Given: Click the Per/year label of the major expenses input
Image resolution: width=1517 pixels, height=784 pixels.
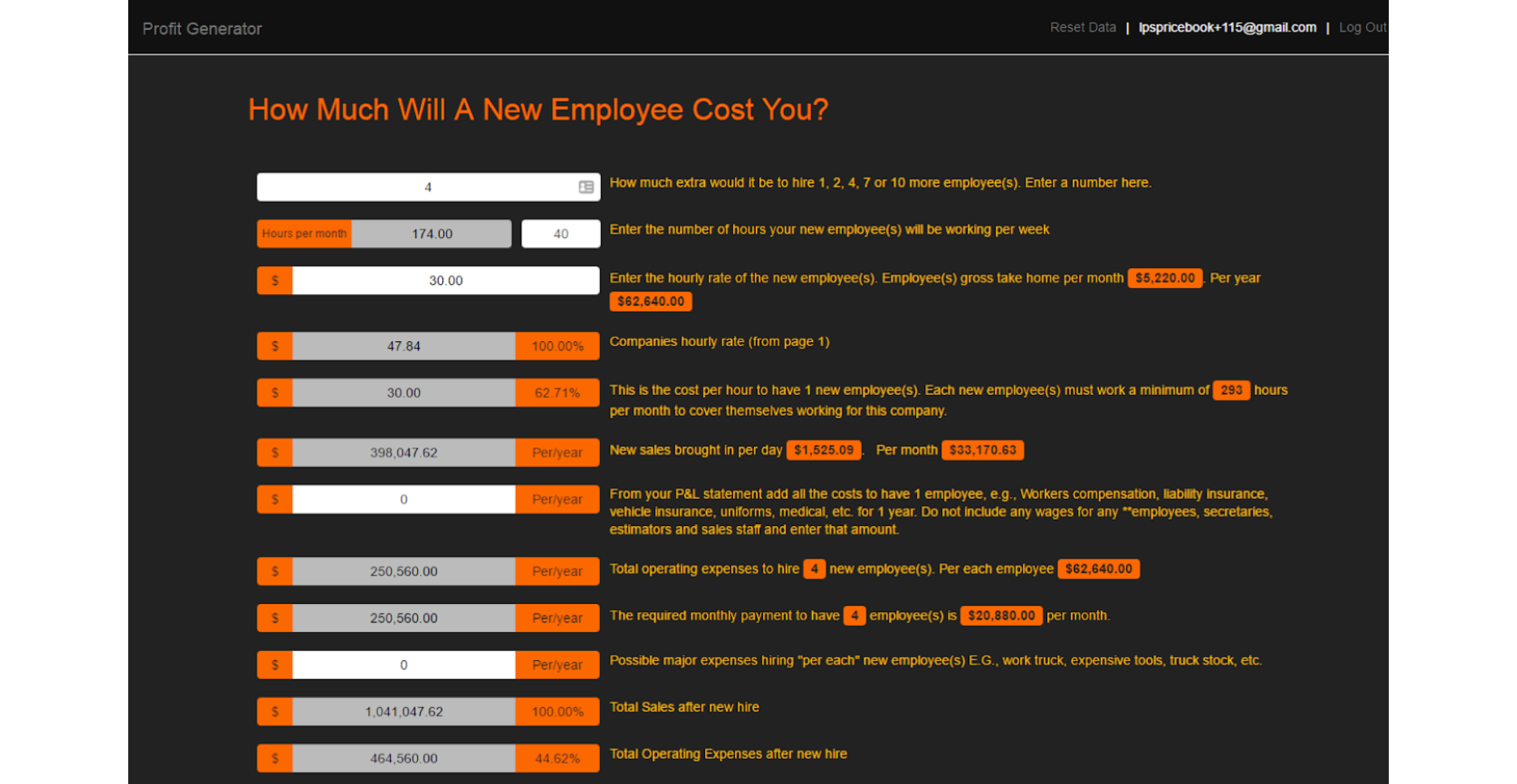Looking at the screenshot, I should click(557, 664).
